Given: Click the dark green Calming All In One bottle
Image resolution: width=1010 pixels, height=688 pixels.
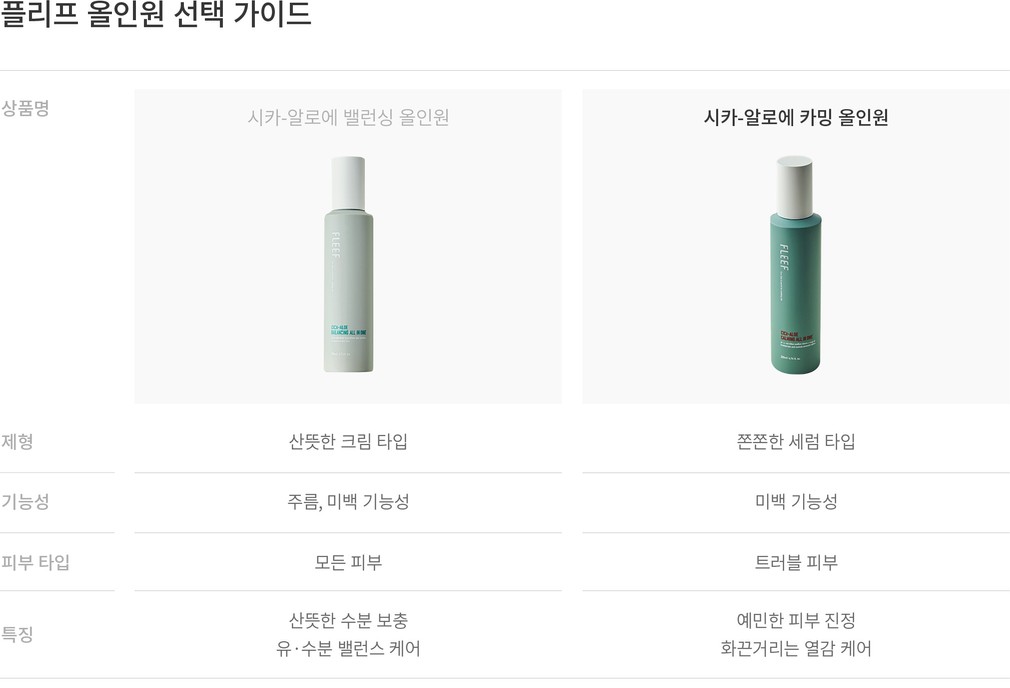Looking at the screenshot, I should click(x=796, y=264).
